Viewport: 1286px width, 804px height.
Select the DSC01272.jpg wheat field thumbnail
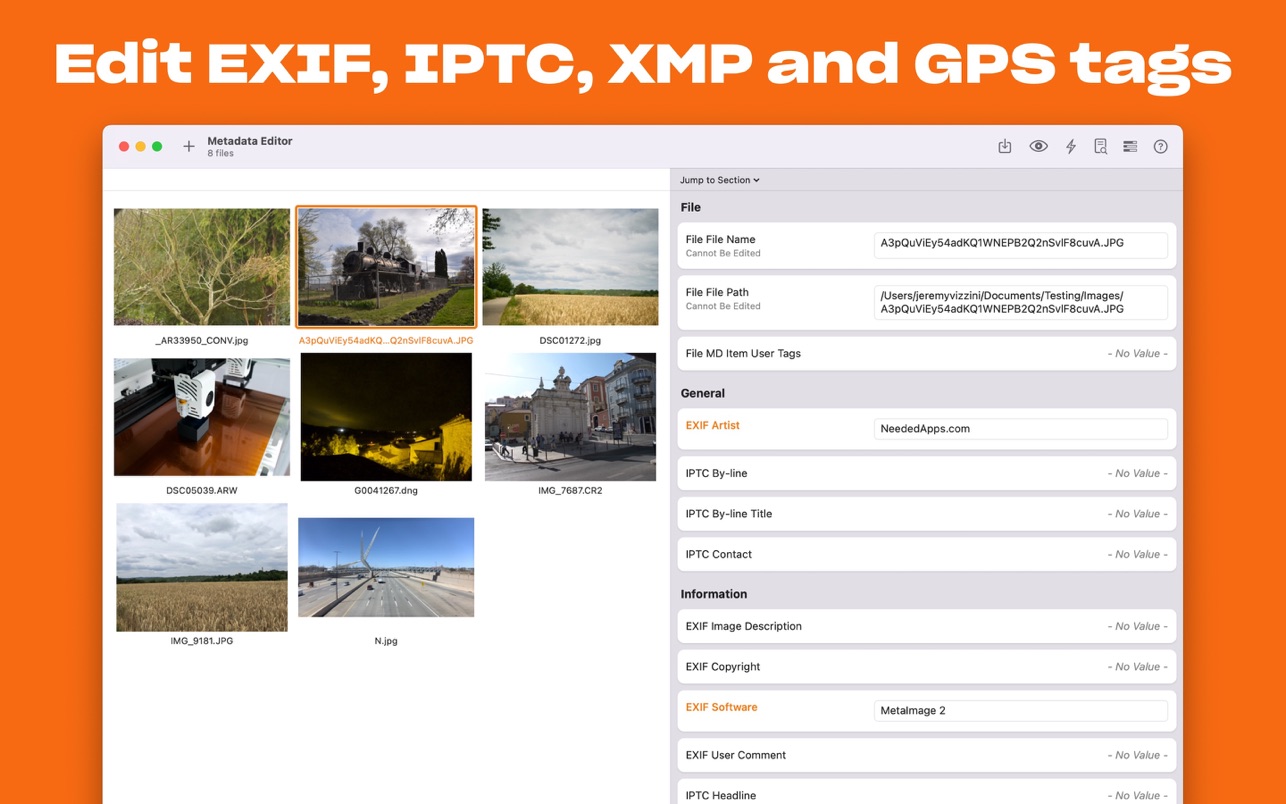pos(570,267)
